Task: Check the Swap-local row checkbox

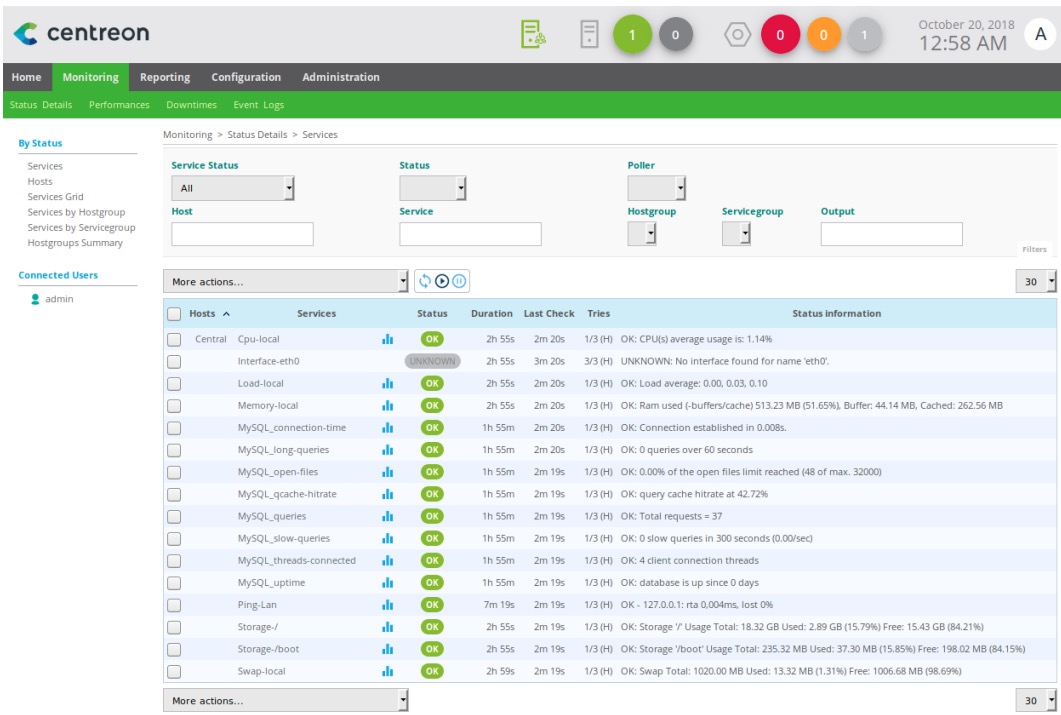Action: pos(174,671)
